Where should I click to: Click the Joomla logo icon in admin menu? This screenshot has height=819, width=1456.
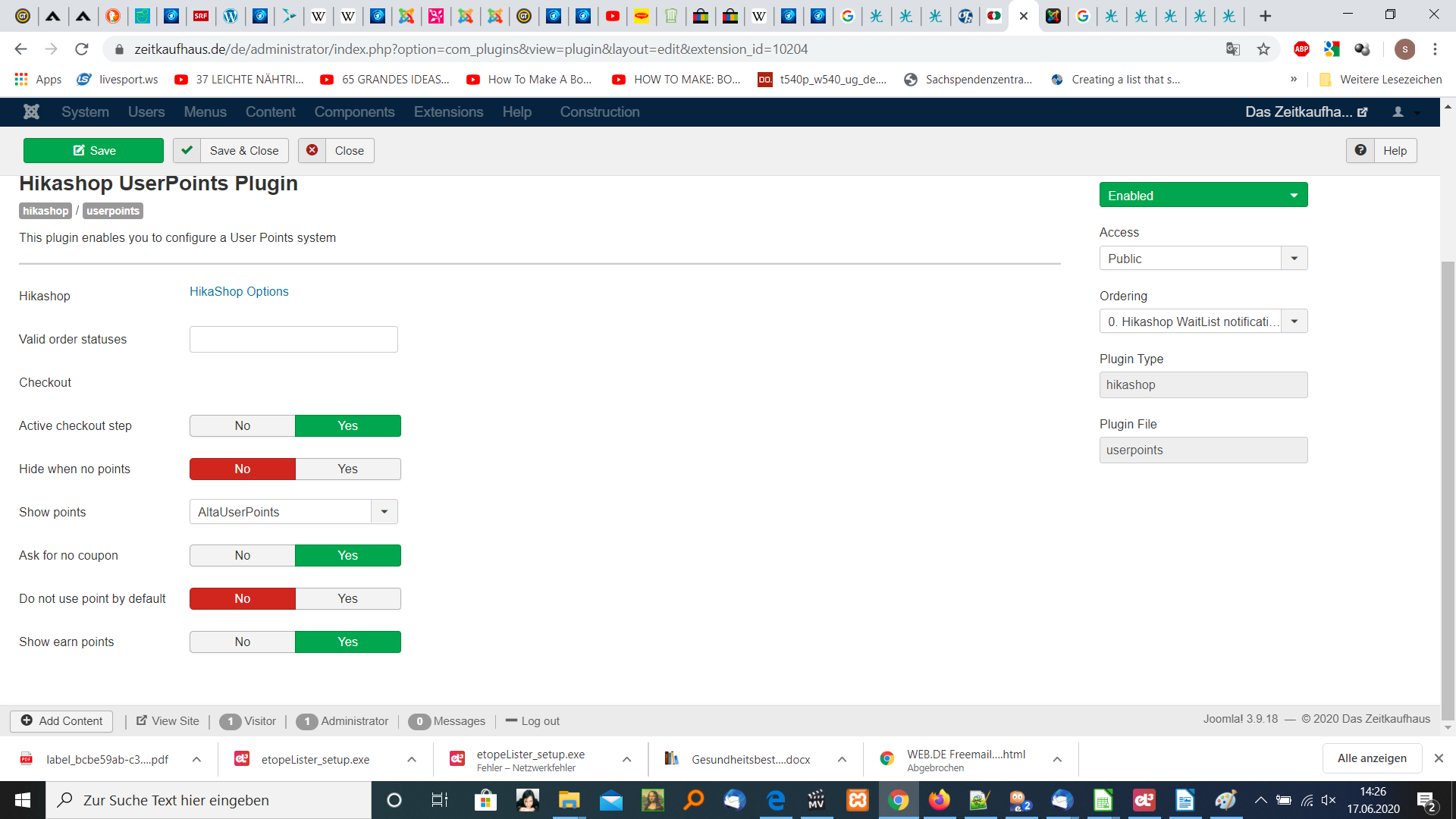click(x=31, y=112)
